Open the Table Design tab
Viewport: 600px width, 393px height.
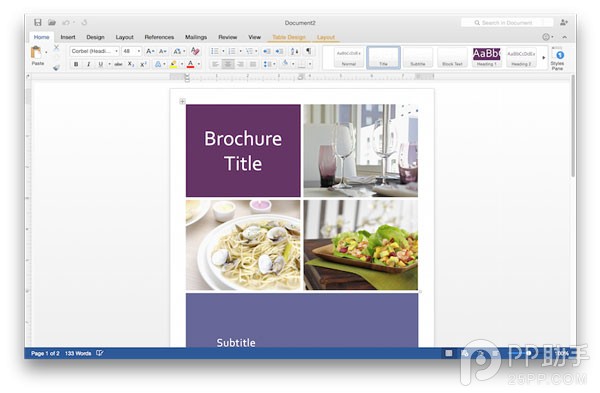[x=289, y=37]
